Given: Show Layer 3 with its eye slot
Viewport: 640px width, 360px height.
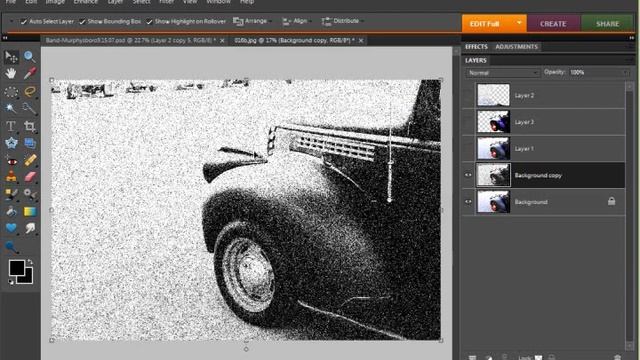Looking at the screenshot, I should click(469, 122).
